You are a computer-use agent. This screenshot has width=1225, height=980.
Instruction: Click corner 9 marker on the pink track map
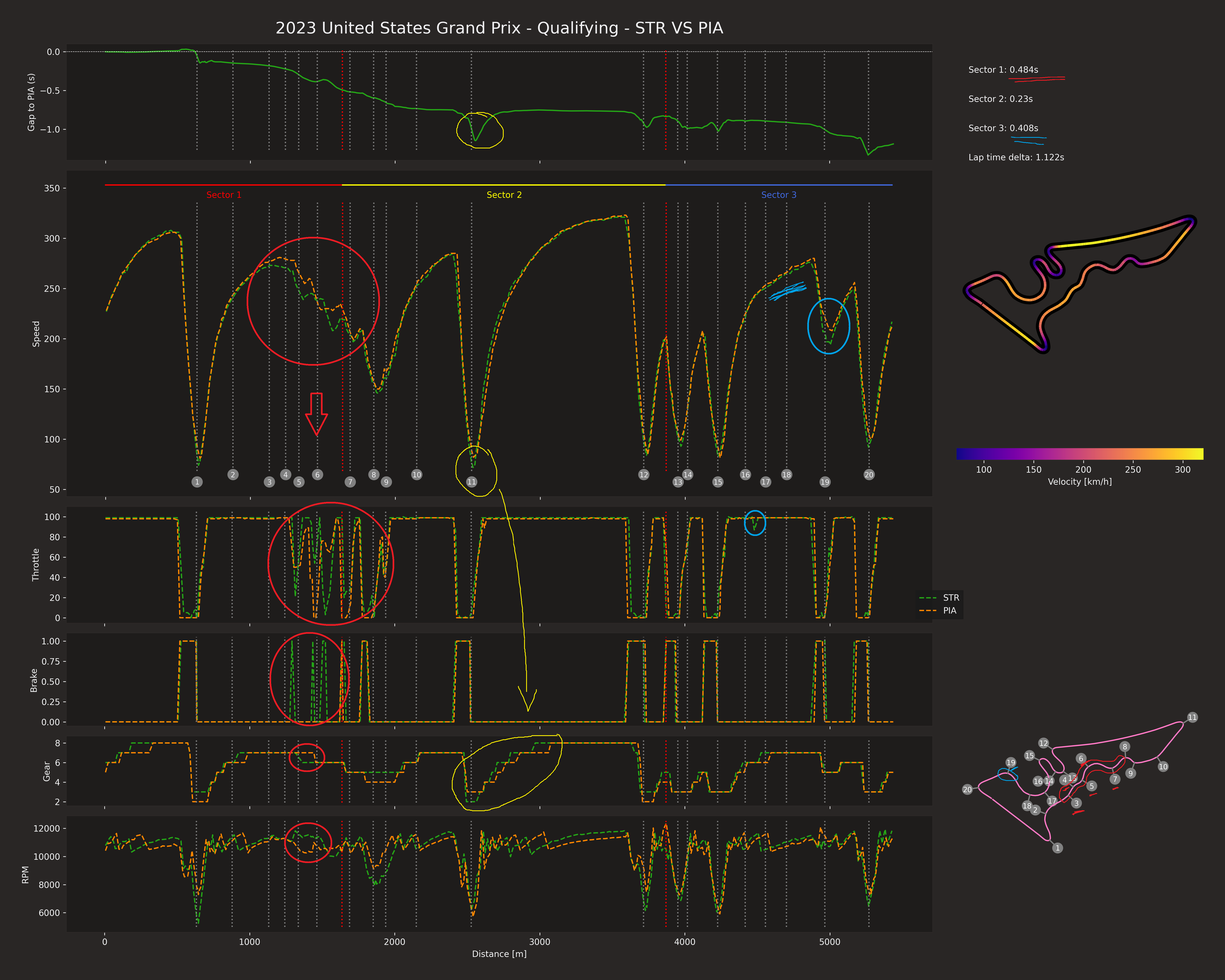coord(1131,773)
